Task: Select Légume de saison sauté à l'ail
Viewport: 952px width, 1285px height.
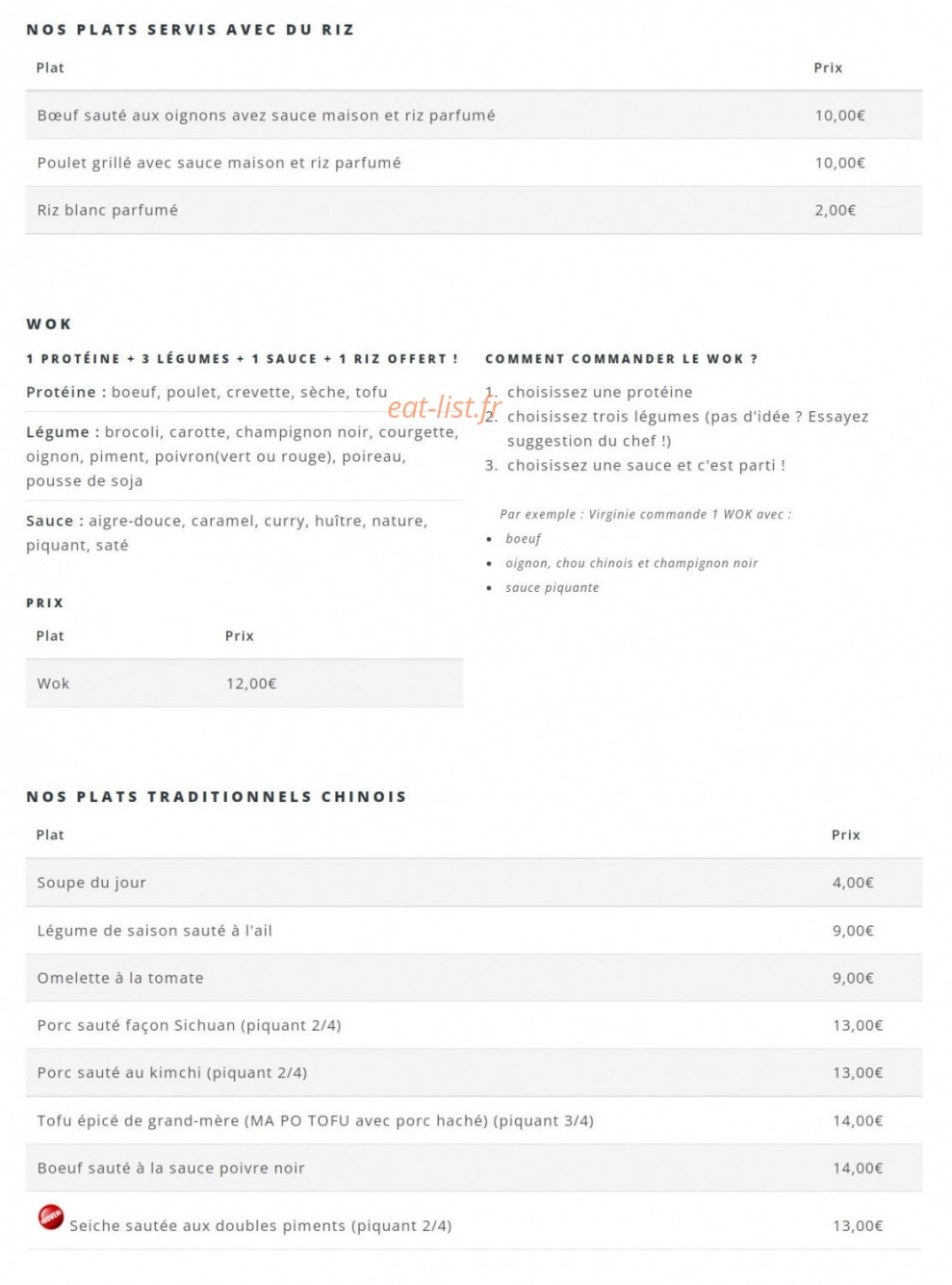Action: (x=155, y=931)
